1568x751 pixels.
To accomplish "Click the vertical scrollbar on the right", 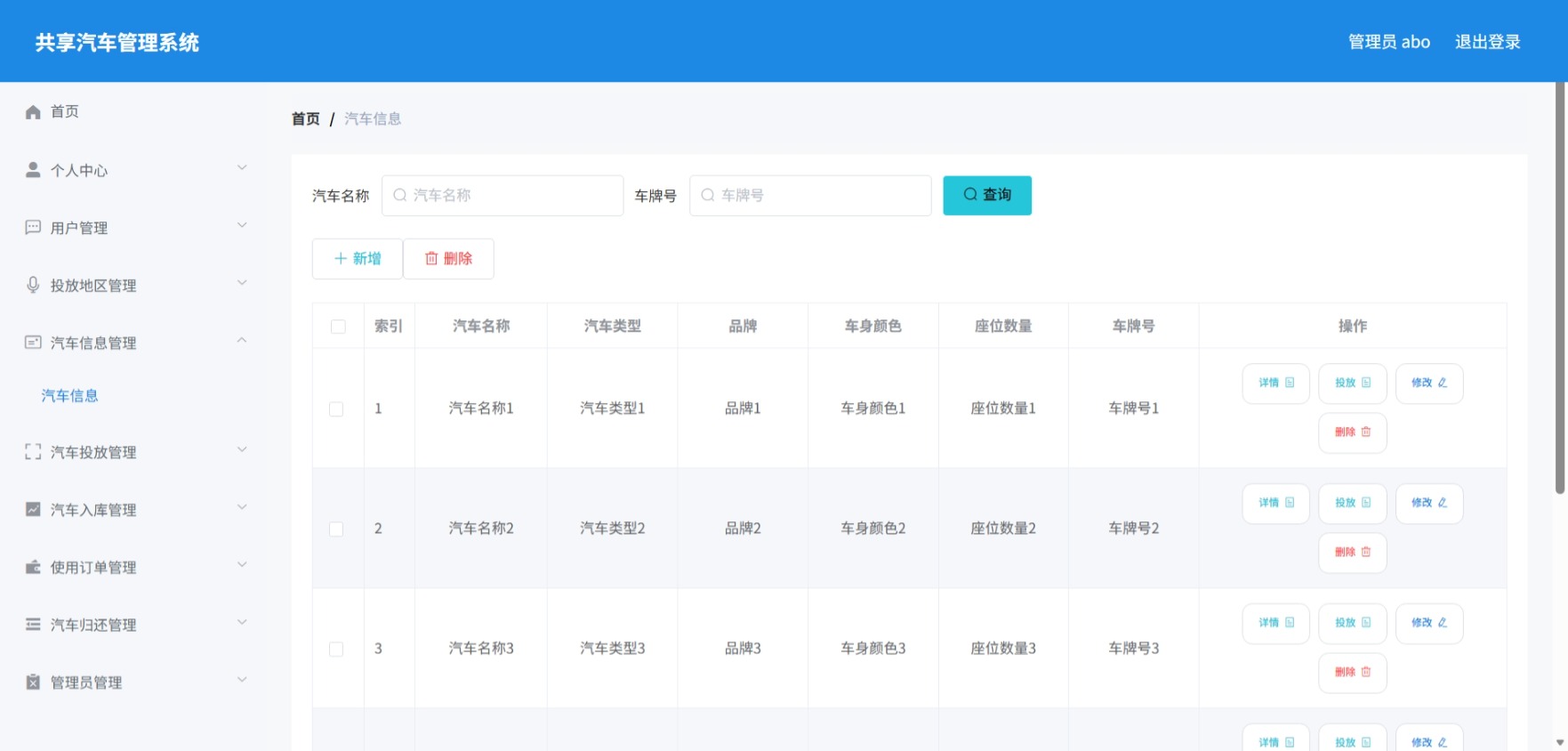I will click(1560, 288).
